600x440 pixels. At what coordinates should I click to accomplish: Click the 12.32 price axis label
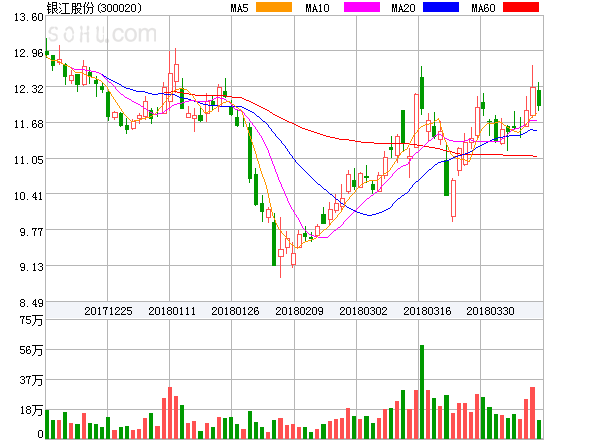pos(29,89)
